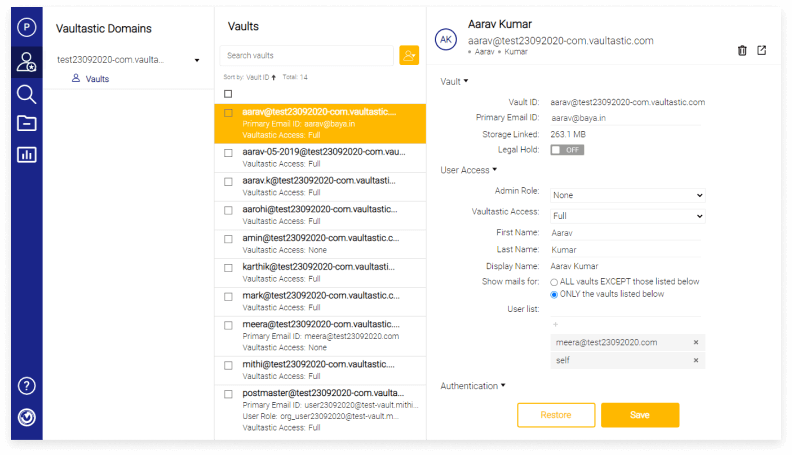Viewport: 792px width, 455px height.
Task: Tick the checkbox for mark vault
Action: 228,296
